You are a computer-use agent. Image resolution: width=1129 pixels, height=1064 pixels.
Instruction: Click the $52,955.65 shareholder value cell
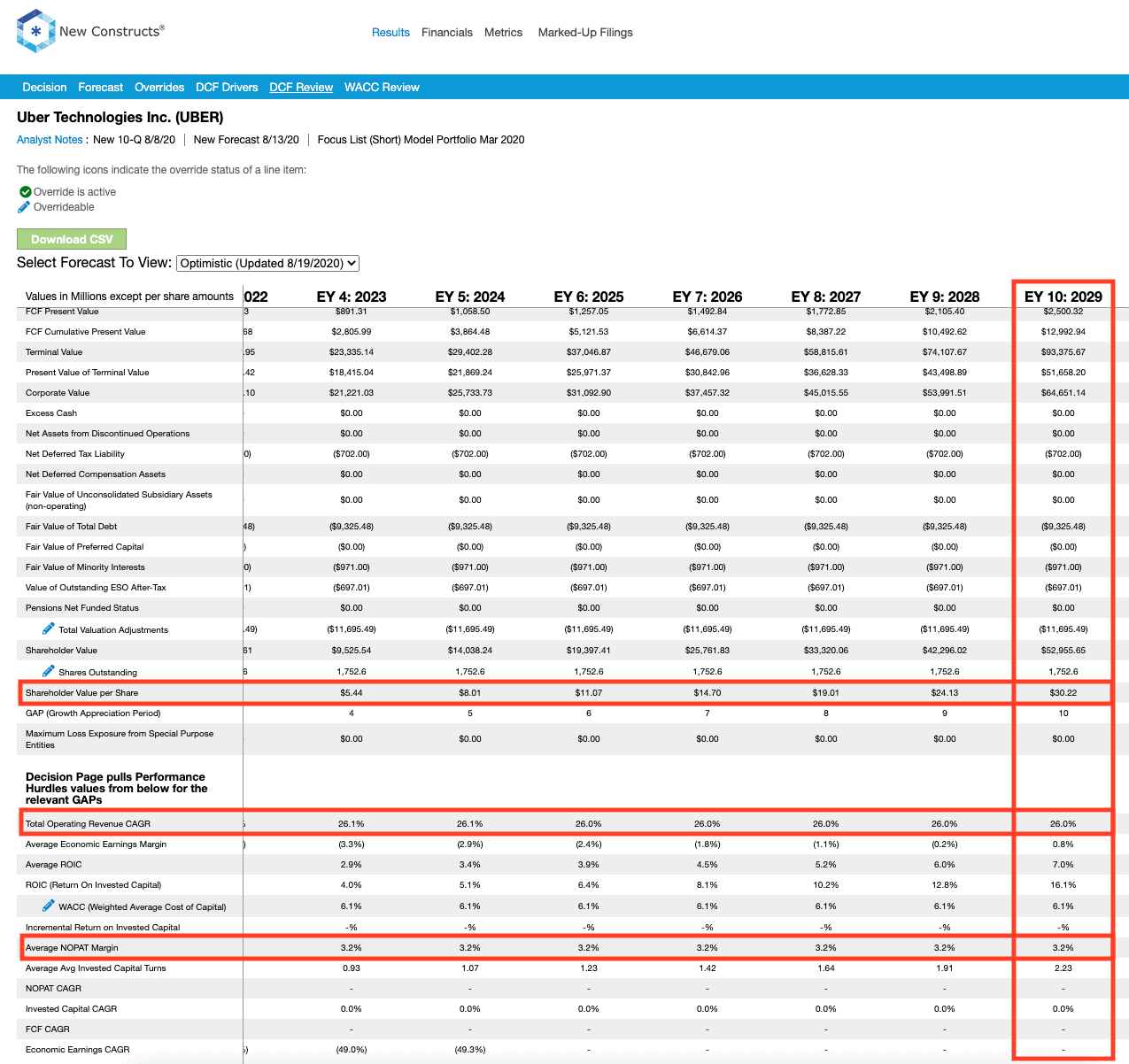click(1063, 651)
